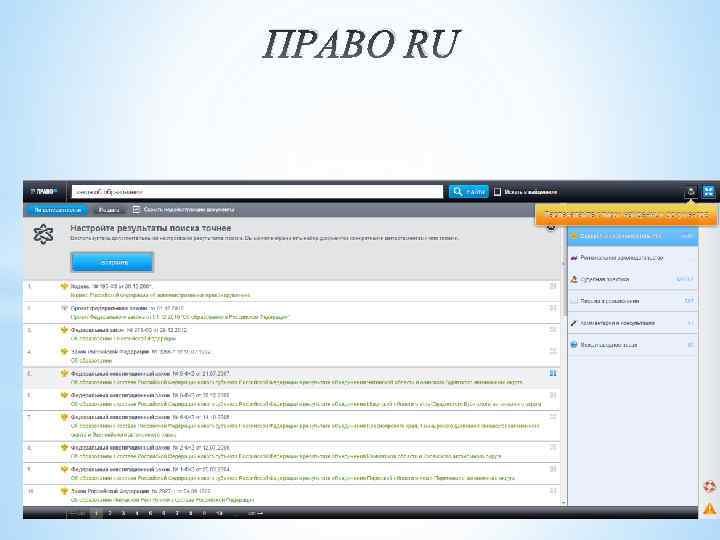Click the blue grid icon in the header
720x540 pixels.
tap(709, 191)
